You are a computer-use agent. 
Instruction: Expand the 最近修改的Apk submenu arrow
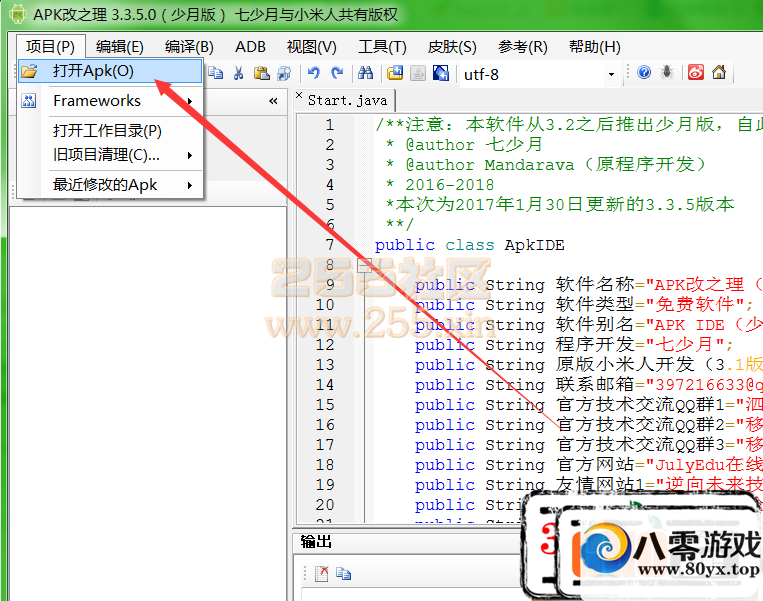point(190,185)
